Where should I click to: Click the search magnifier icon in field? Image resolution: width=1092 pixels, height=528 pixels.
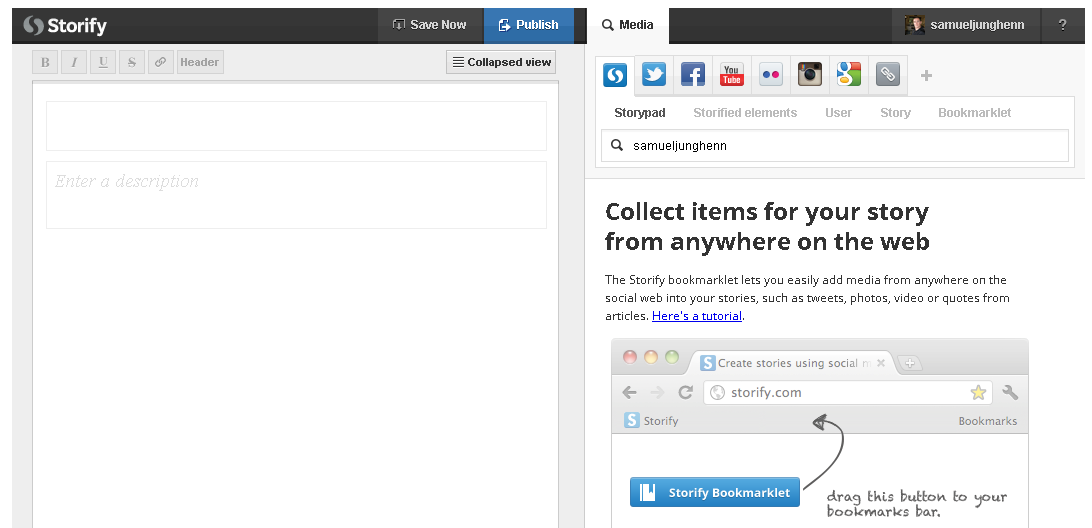tap(616, 146)
